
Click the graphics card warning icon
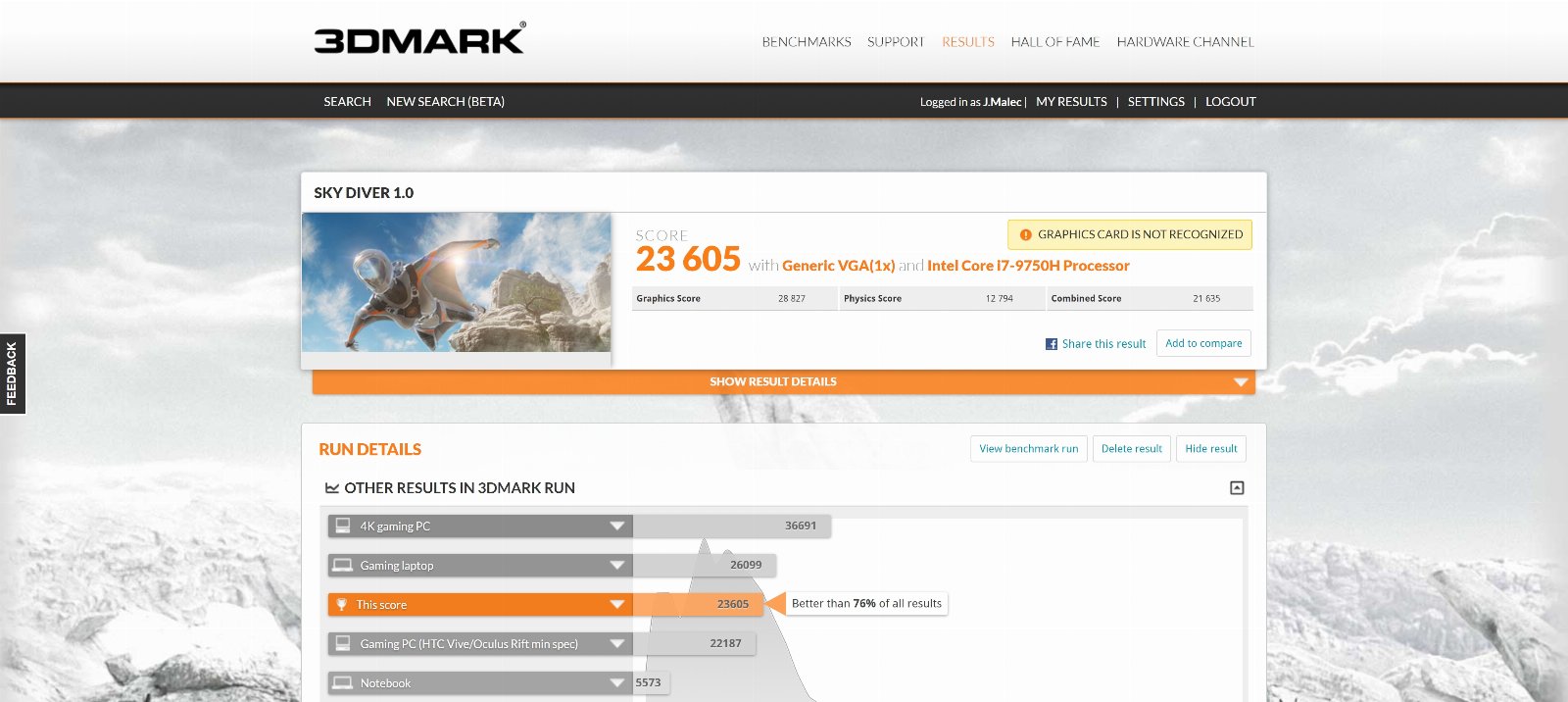point(1026,234)
